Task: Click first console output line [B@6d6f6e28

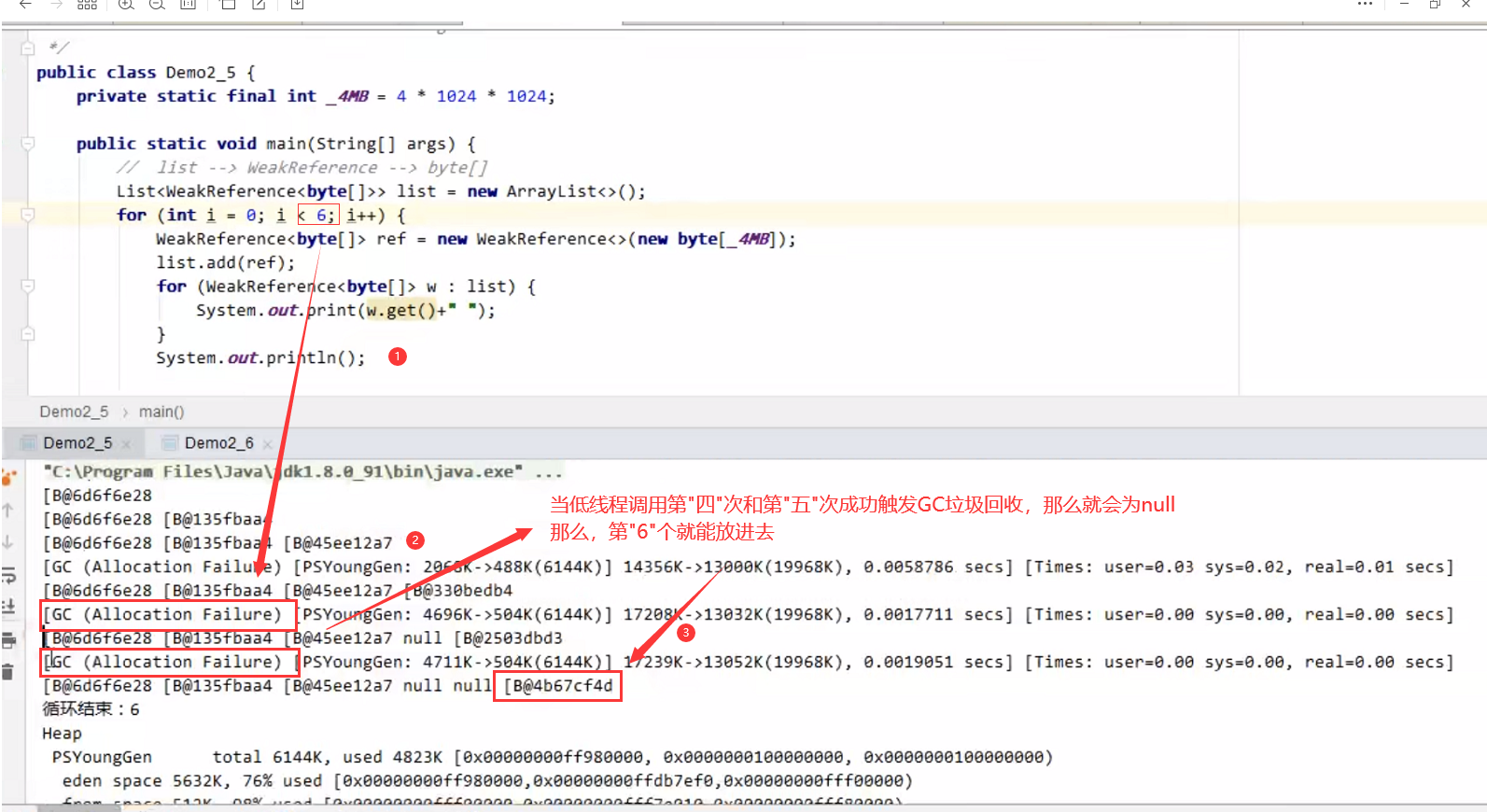Action: click(x=97, y=496)
